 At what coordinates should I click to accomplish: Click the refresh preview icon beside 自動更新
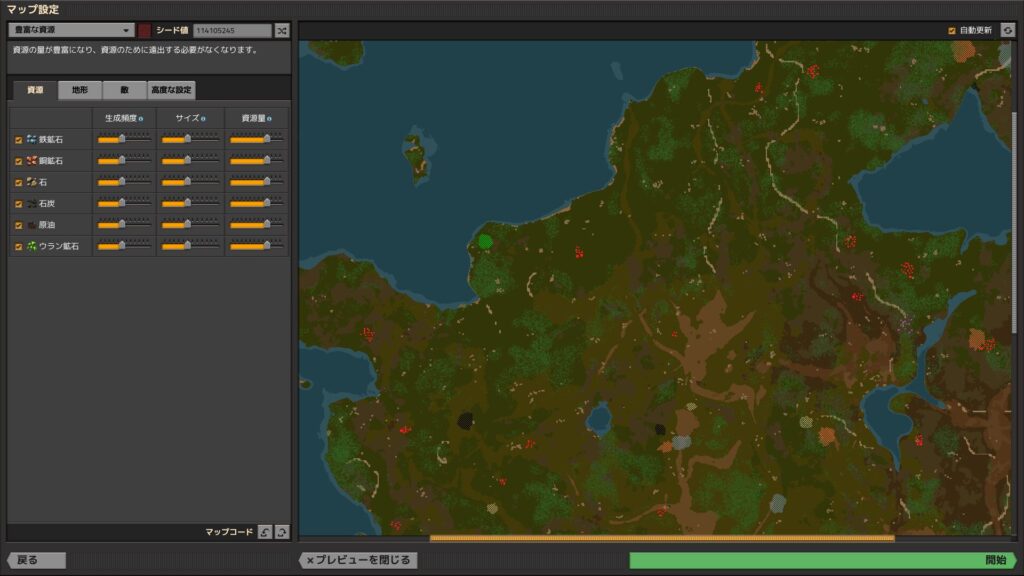point(1008,31)
